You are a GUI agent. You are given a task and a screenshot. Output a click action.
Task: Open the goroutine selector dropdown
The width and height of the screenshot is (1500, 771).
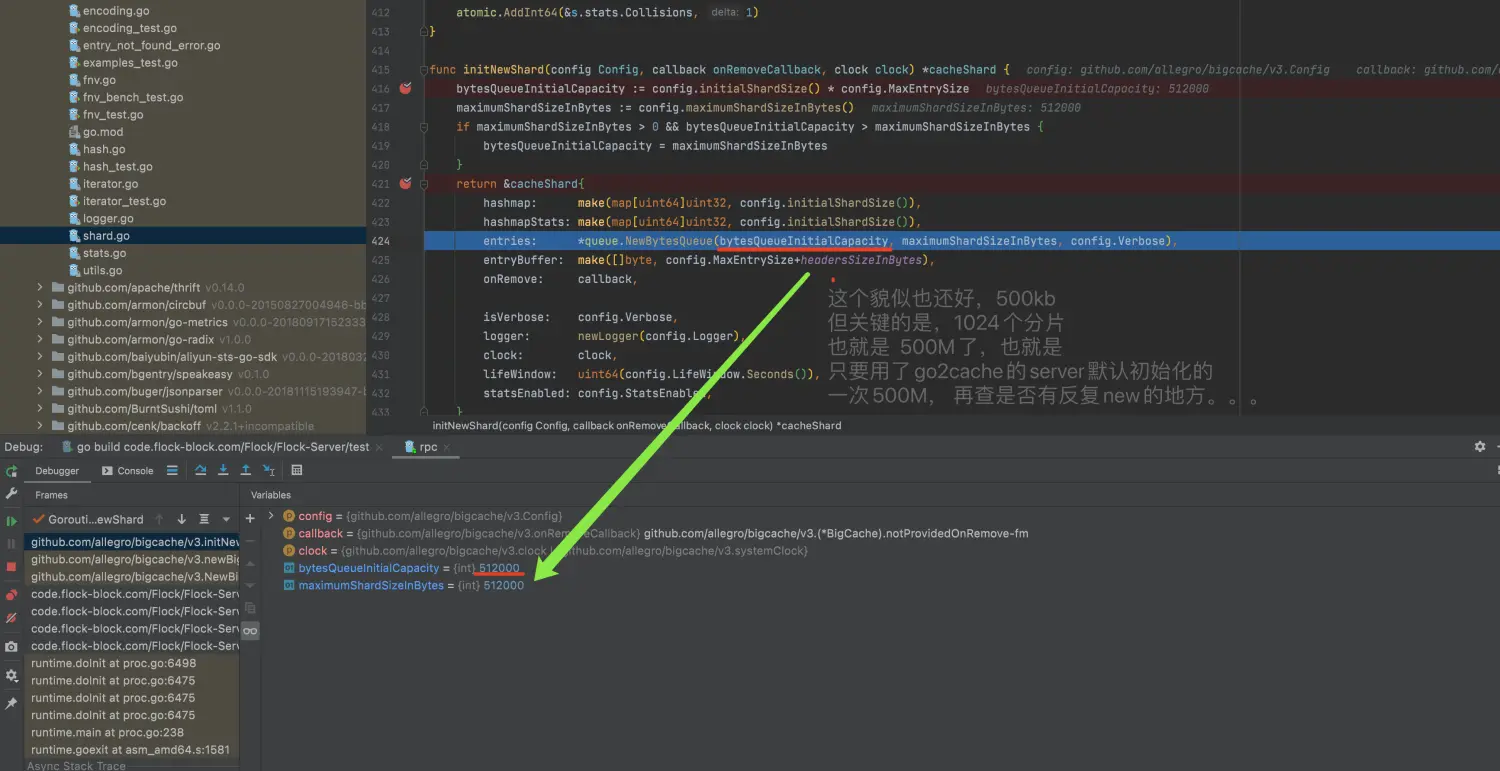[226, 520]
